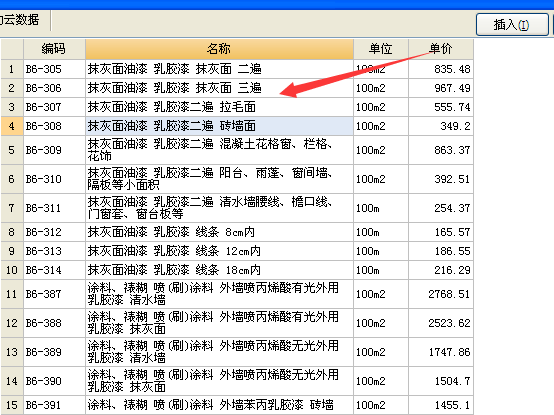Click price 967.49
Screen dimensions: 554x415
pos(441,88)
